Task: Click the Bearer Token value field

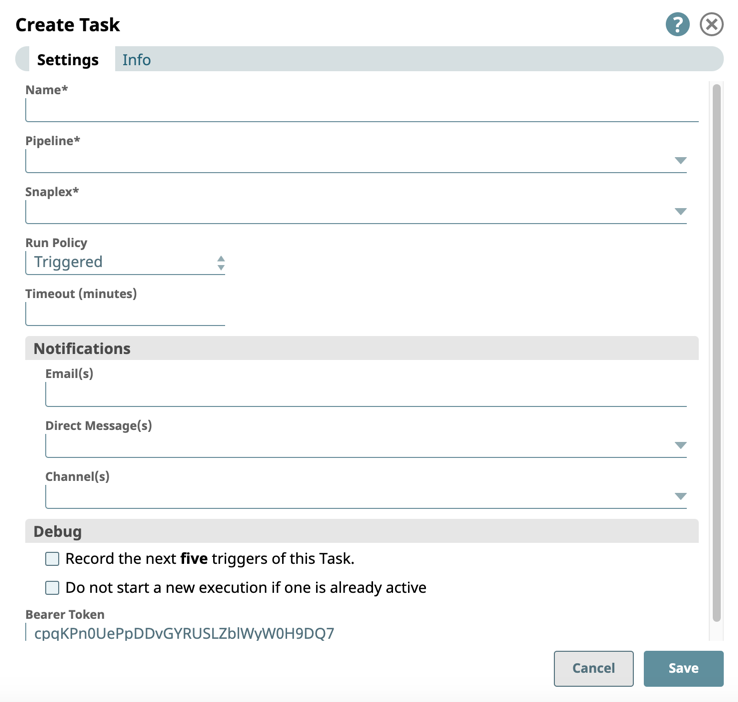Action: (184, 633)
